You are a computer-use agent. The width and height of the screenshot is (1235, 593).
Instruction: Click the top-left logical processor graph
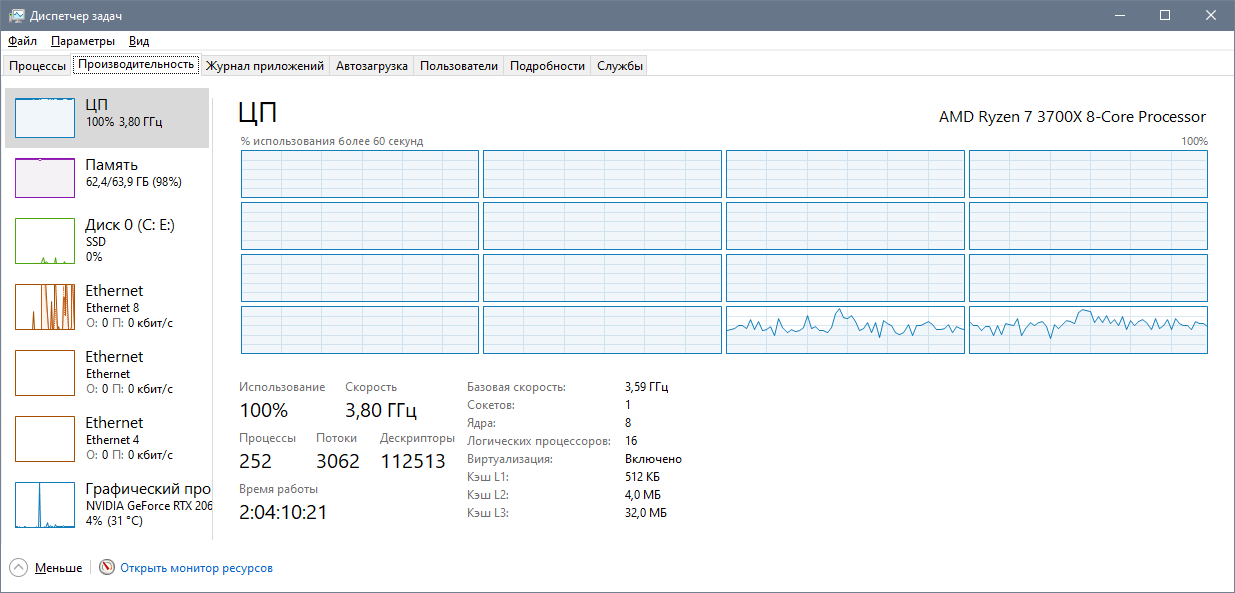point(360,174)
